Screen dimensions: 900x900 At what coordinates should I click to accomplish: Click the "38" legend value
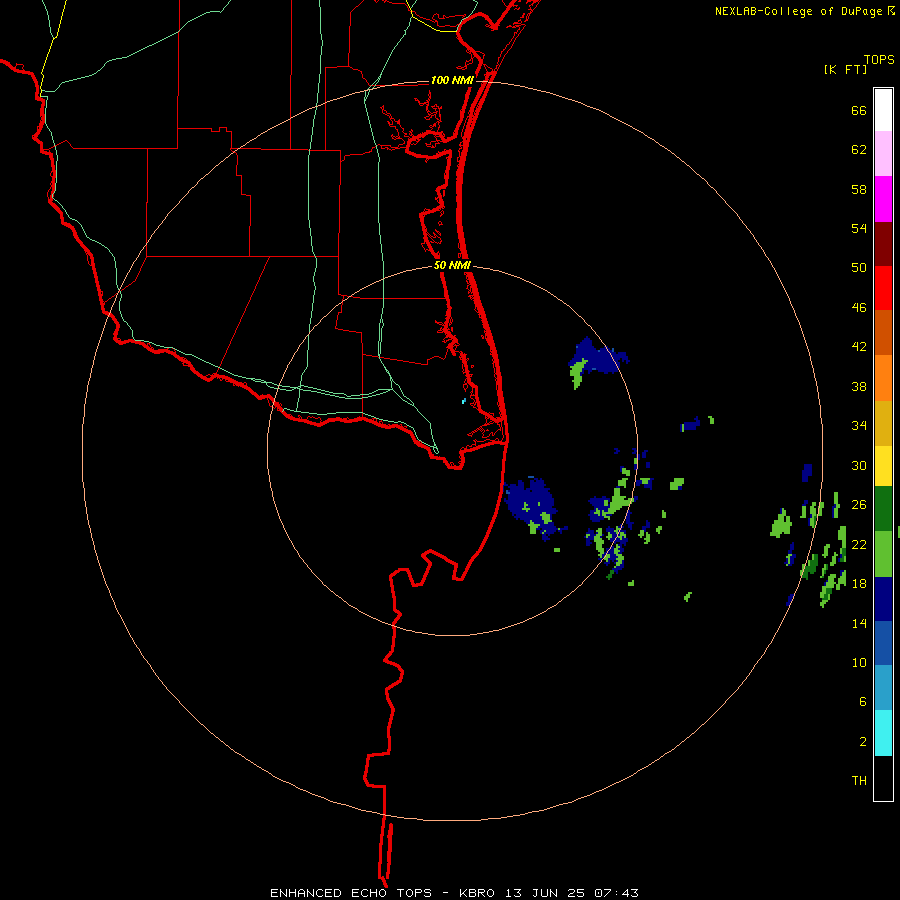[x=859, y=386]
